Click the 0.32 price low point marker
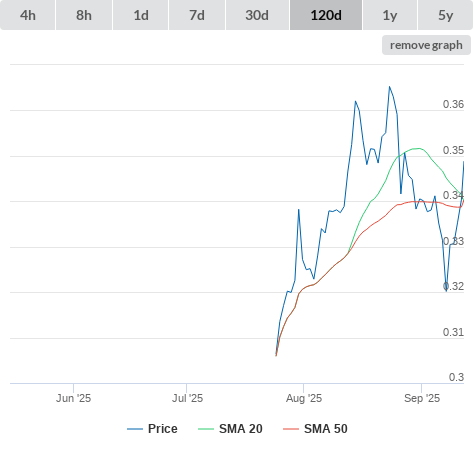This screenshot has width=474, height=455. tap(446, 291)
